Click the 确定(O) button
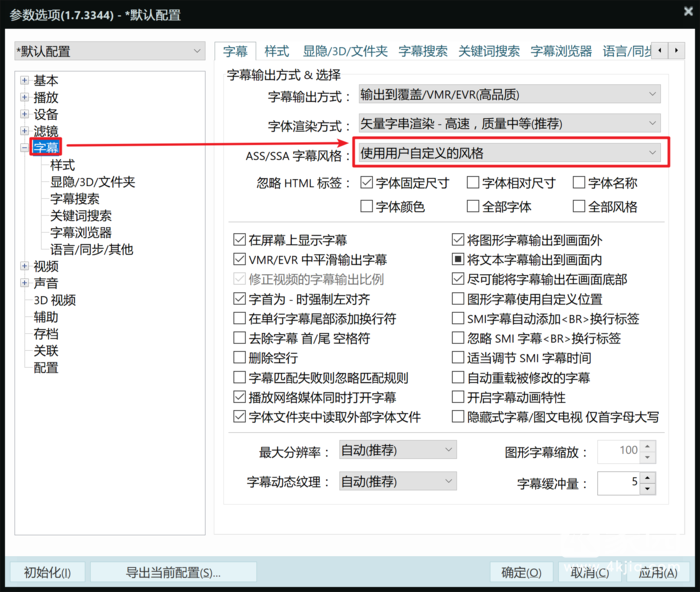This screenshot has height=592, width=700. coord(521,573)
